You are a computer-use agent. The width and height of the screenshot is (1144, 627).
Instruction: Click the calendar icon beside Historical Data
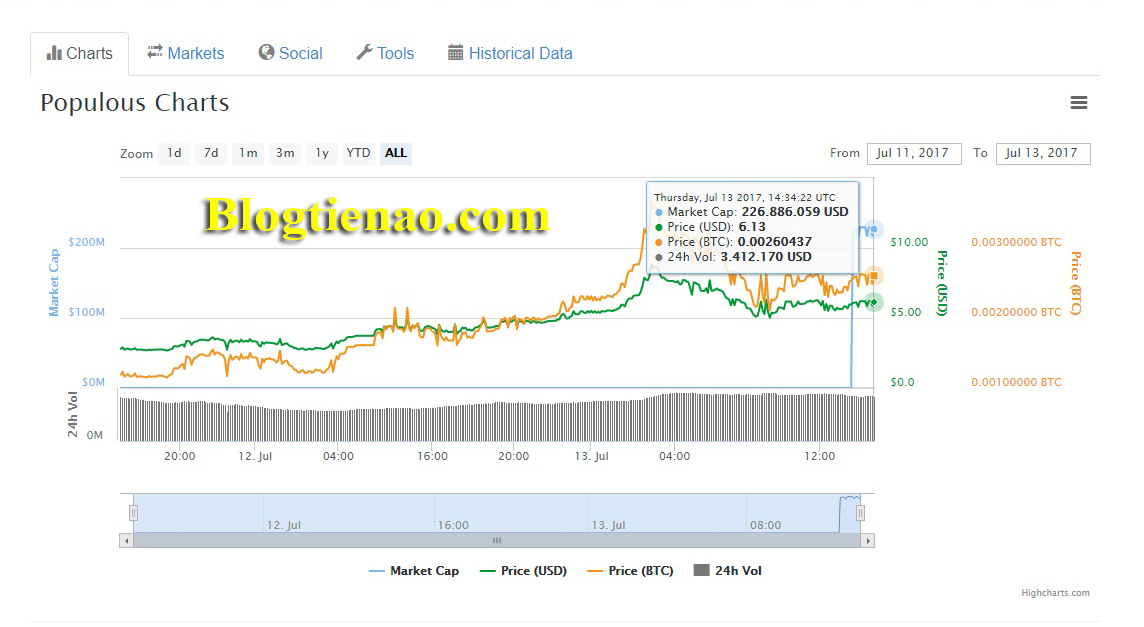coord(455,53)
